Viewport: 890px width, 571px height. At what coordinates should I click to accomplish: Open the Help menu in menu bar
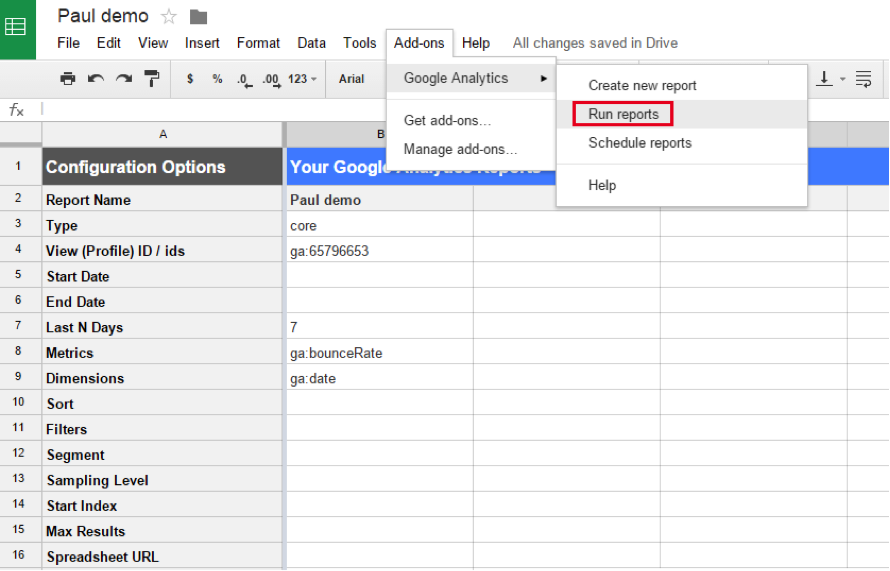coord(476,43)
